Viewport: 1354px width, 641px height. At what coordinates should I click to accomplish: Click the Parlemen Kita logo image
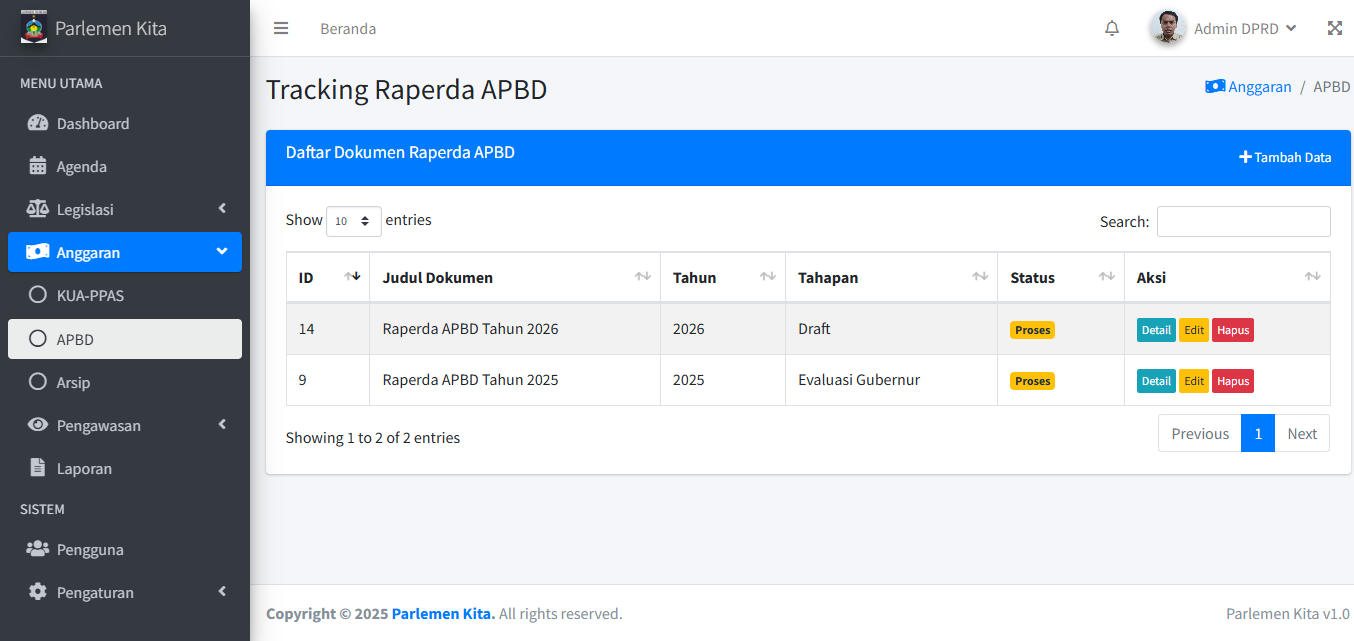[34, 27]
